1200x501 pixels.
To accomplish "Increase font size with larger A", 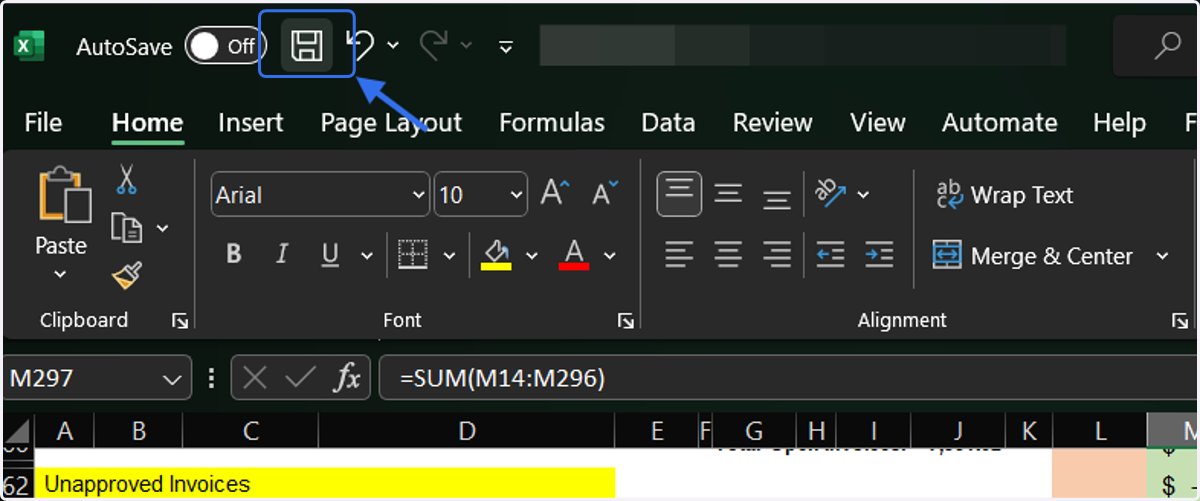I will [x=555, y=193].
